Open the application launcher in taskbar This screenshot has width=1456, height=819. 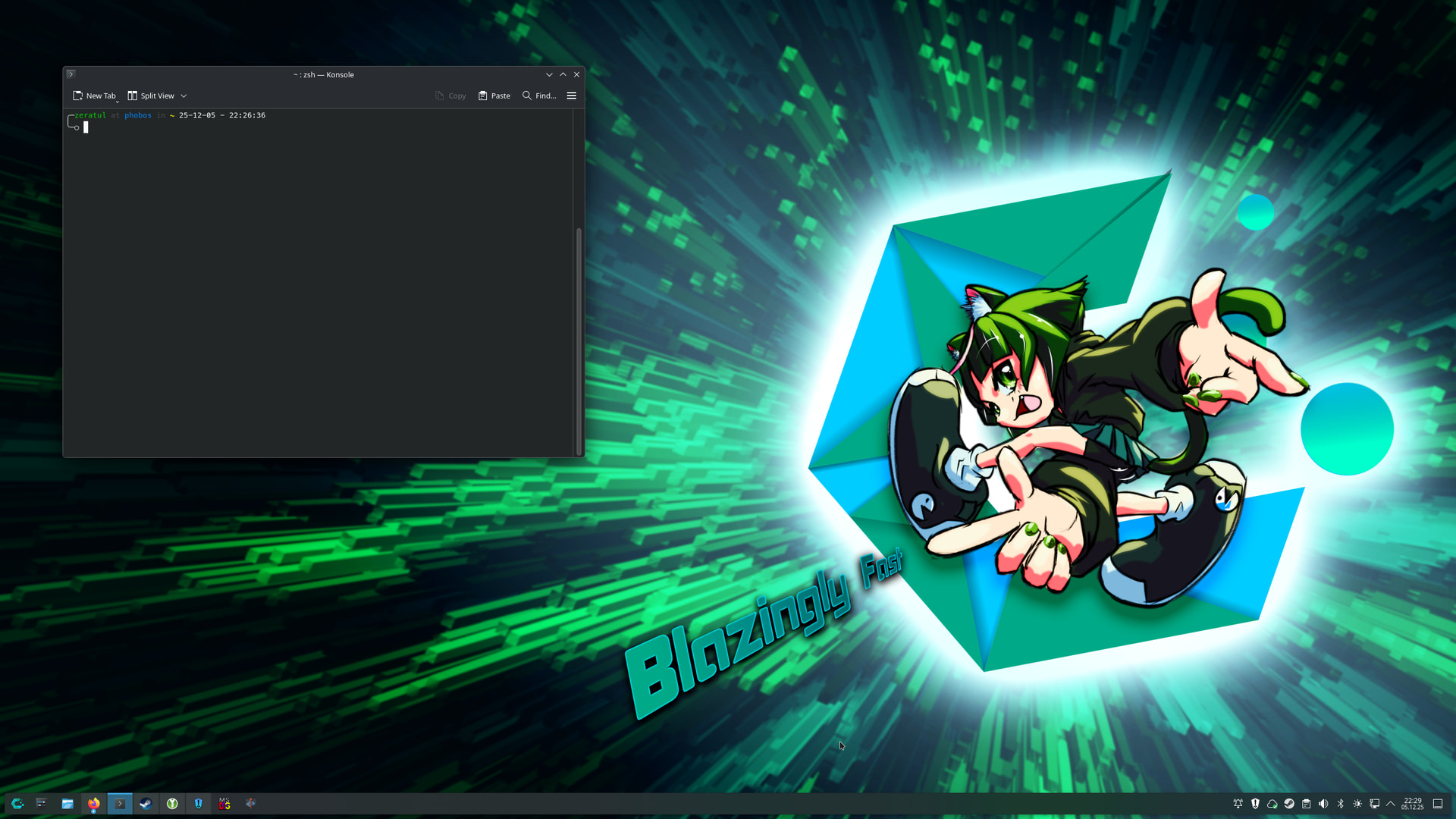[x=17, y=804]
